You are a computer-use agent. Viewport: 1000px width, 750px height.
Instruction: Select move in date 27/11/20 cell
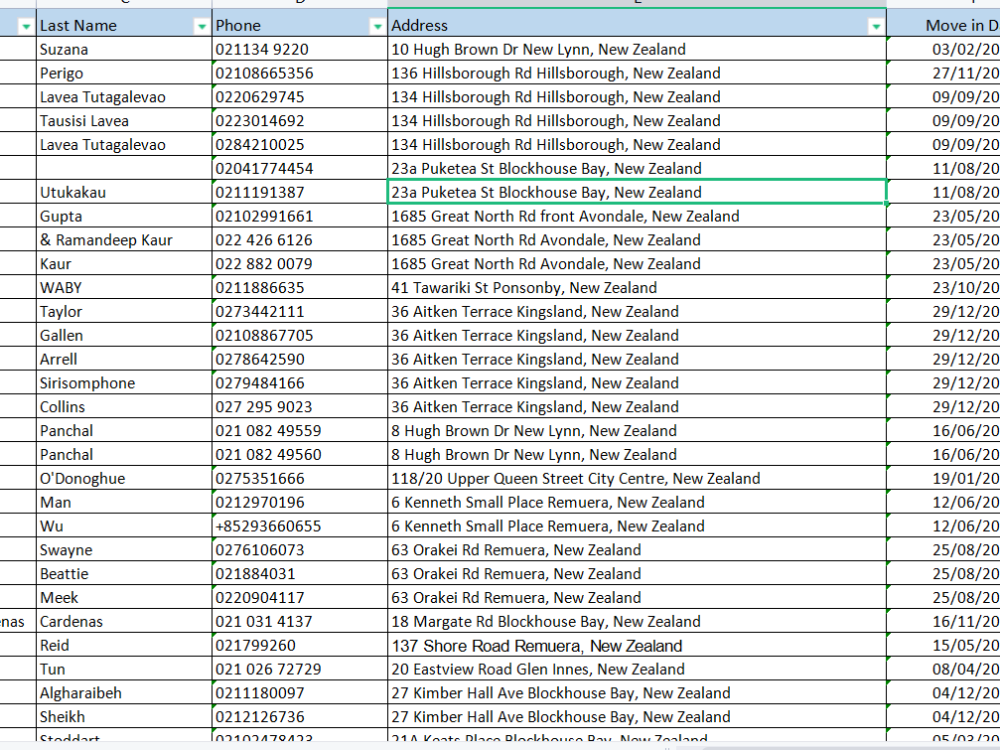tap(944, 73)
